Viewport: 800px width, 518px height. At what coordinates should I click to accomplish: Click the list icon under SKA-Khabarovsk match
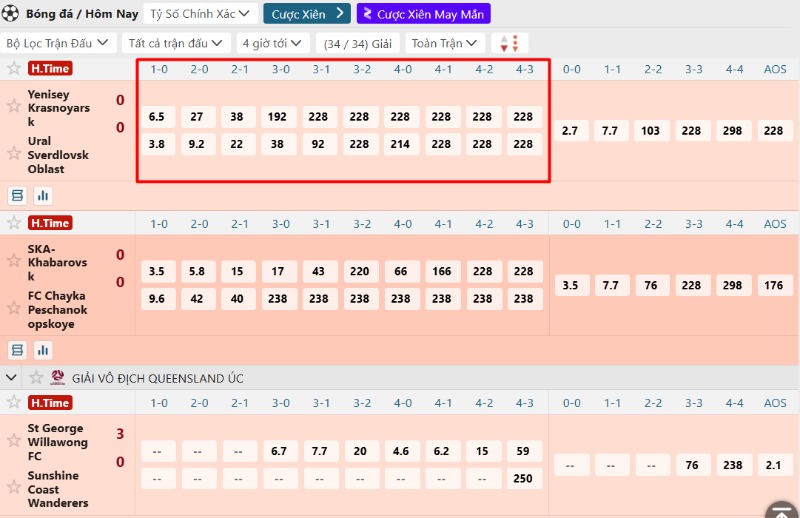tap(17, 350)
